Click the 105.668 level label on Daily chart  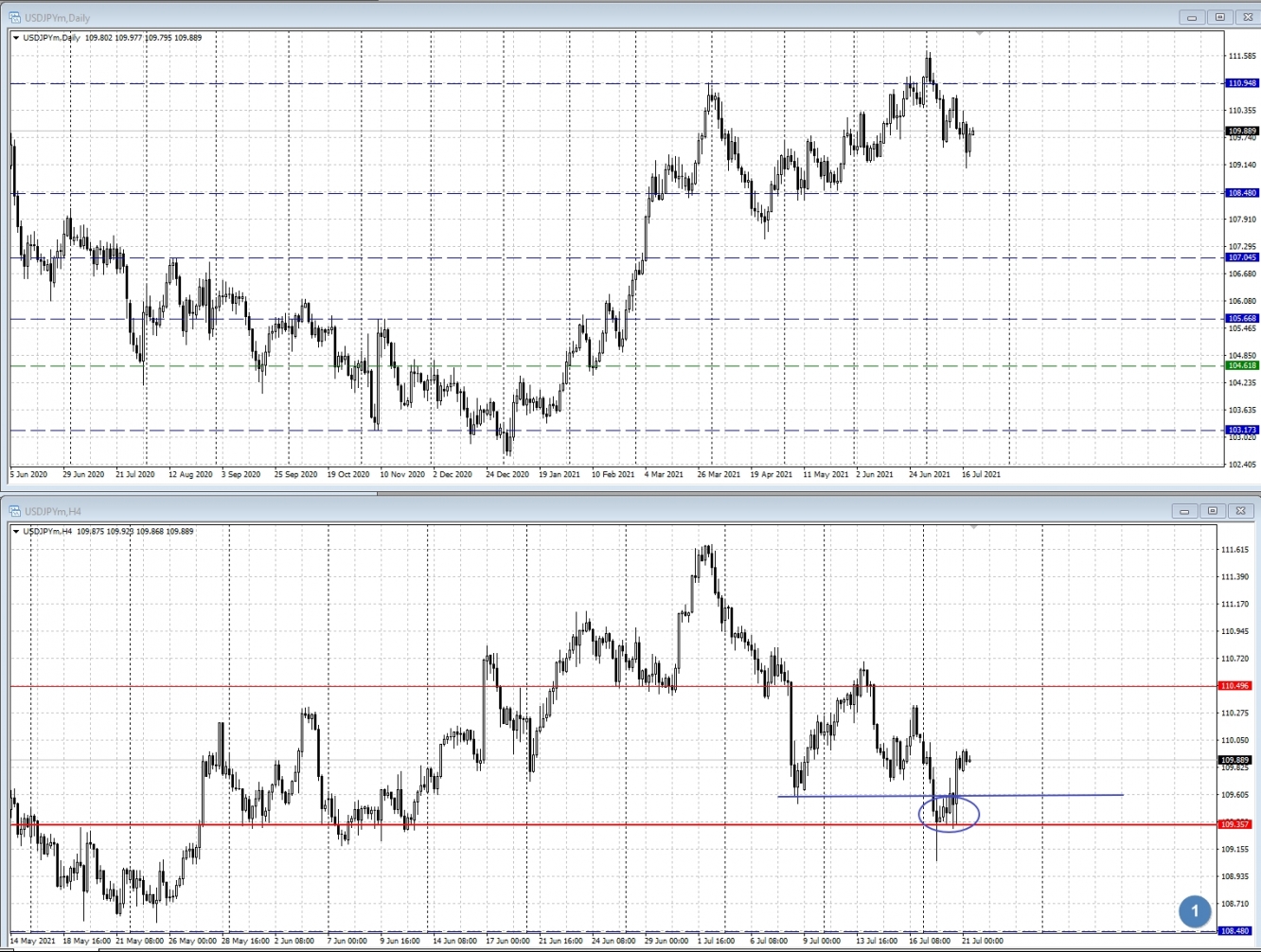[1242, 319]
